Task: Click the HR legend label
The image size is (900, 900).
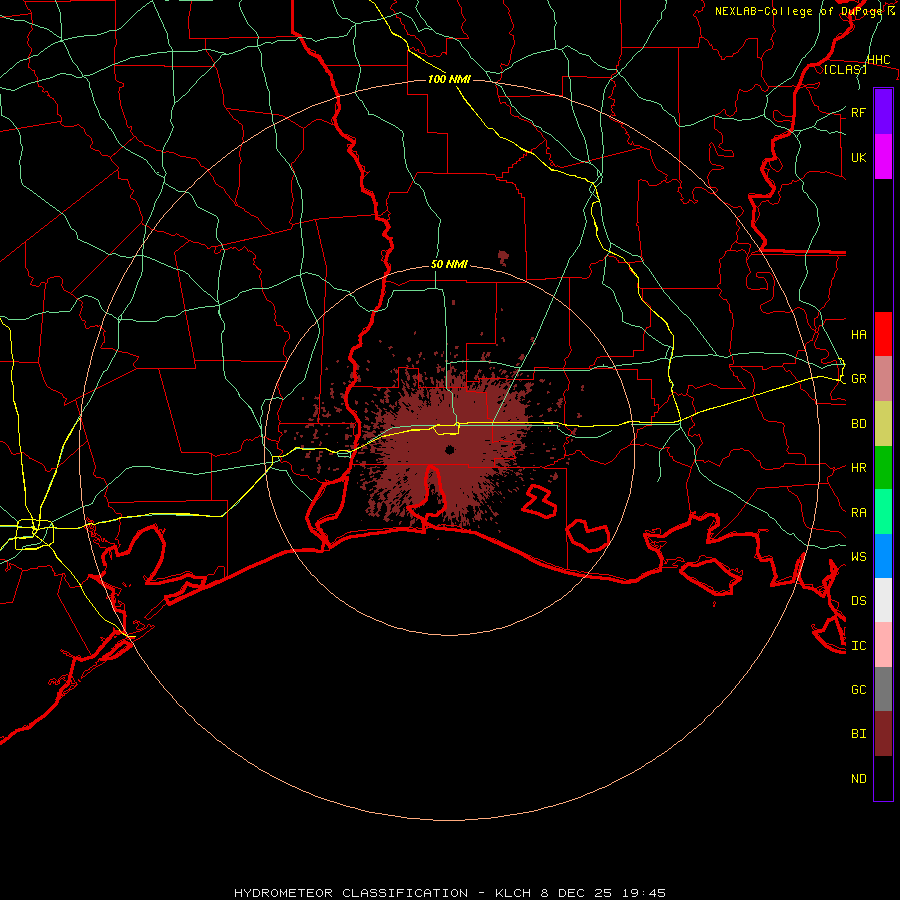Action: [x=858, y=468]
